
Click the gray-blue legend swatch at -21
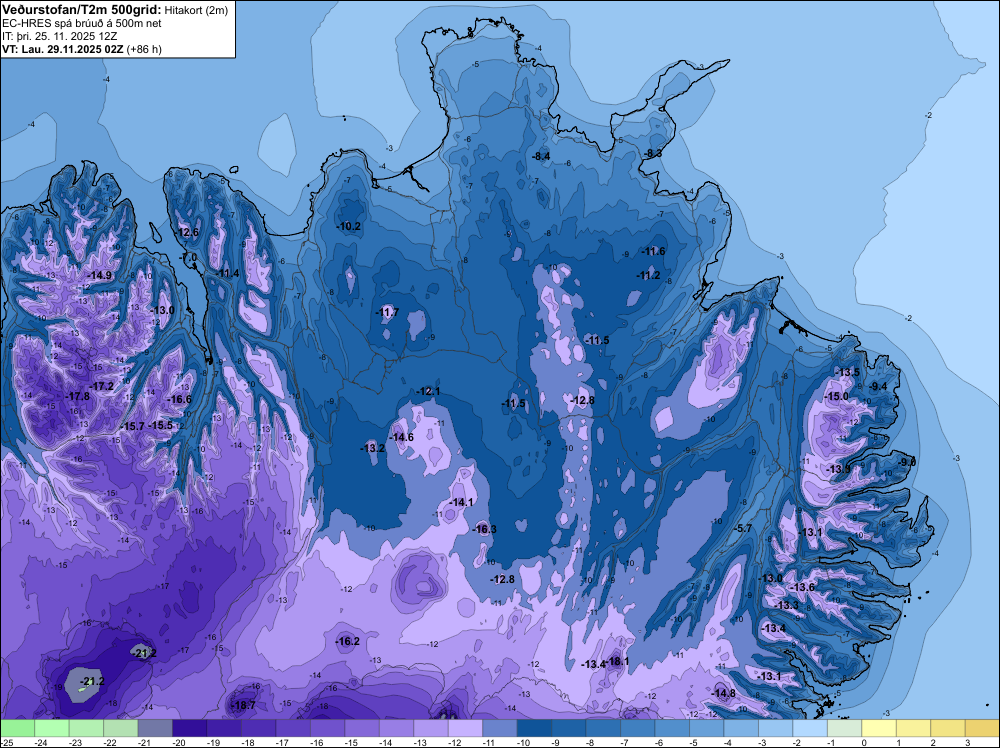click(155, 728)
